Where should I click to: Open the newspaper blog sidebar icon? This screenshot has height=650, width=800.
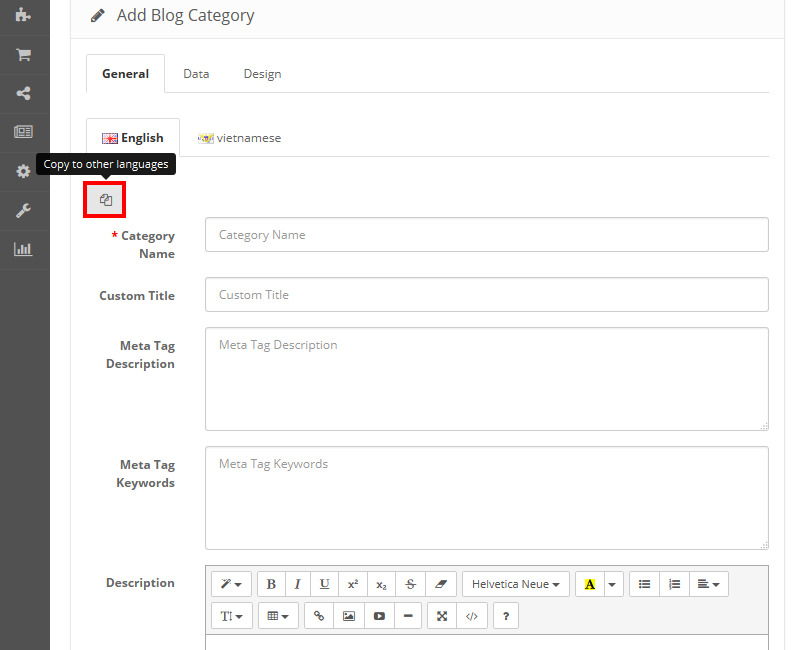click(x=23, y=132)
